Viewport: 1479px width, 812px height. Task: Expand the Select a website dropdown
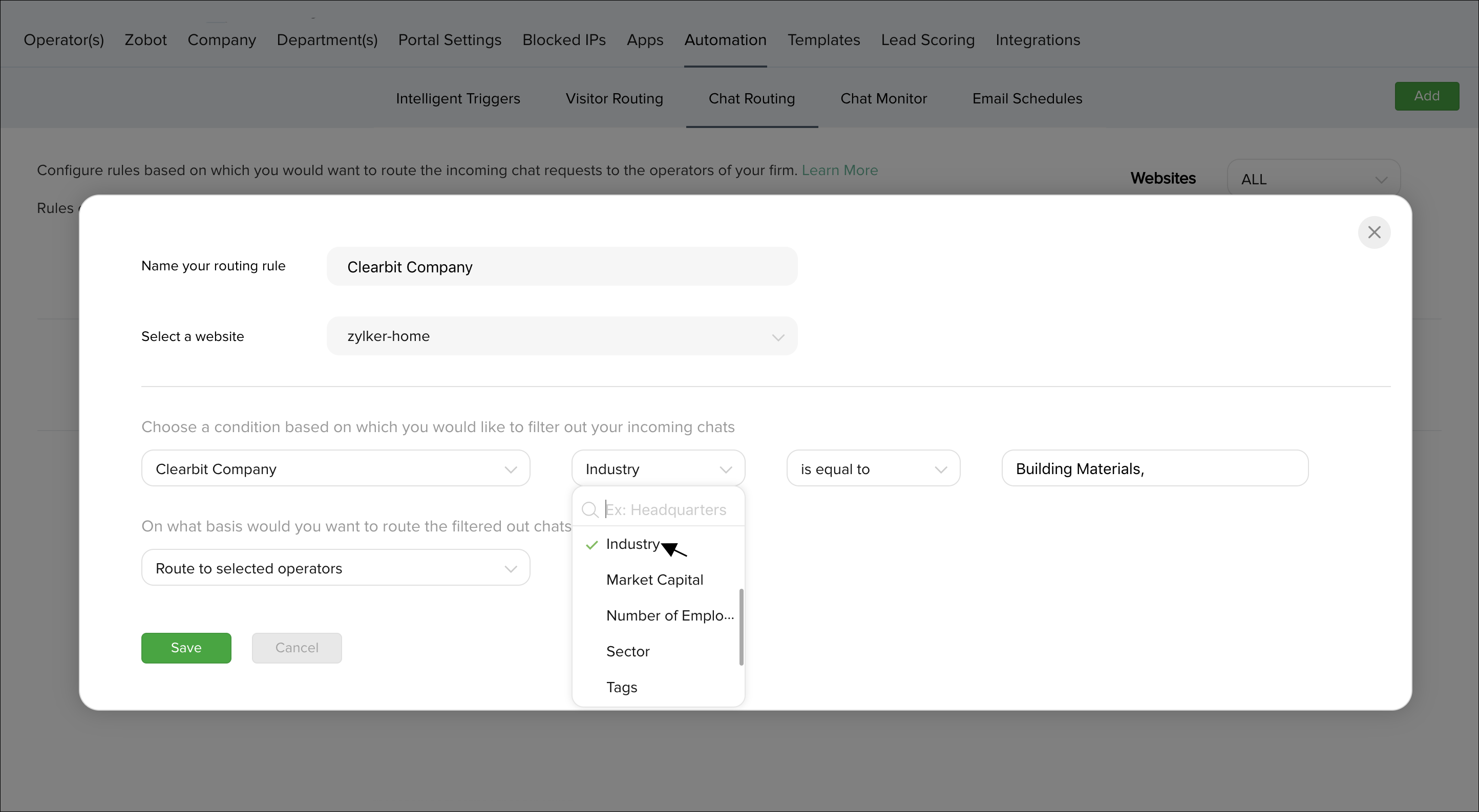coord(561,336)
